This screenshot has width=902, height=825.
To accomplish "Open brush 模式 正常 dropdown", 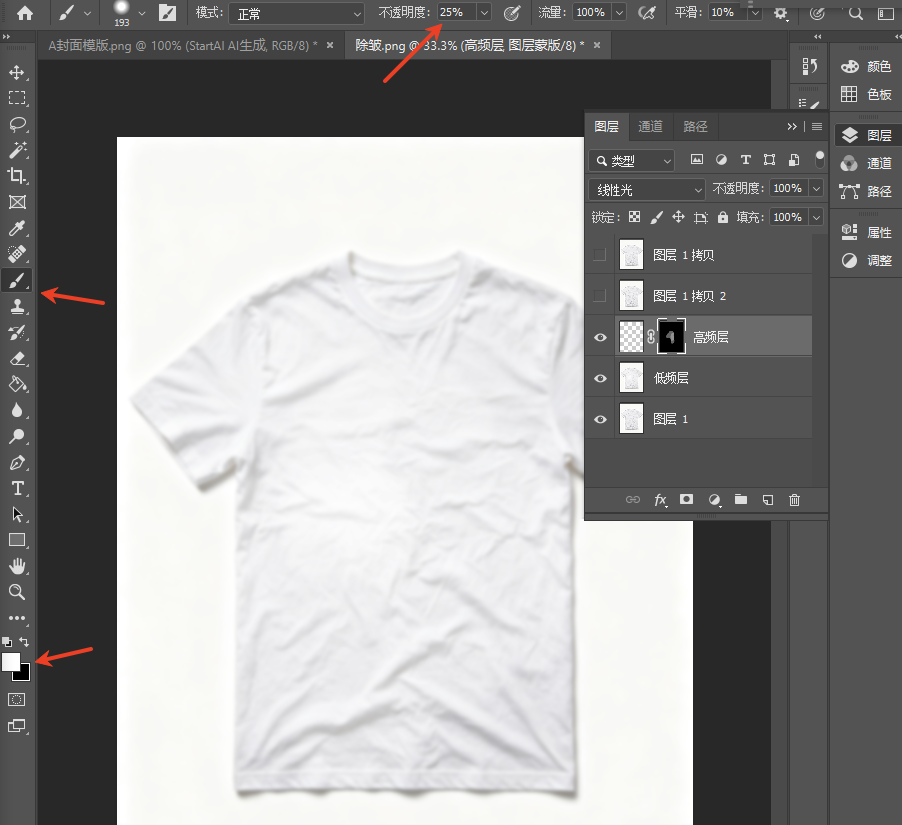I will click(296, 14).
